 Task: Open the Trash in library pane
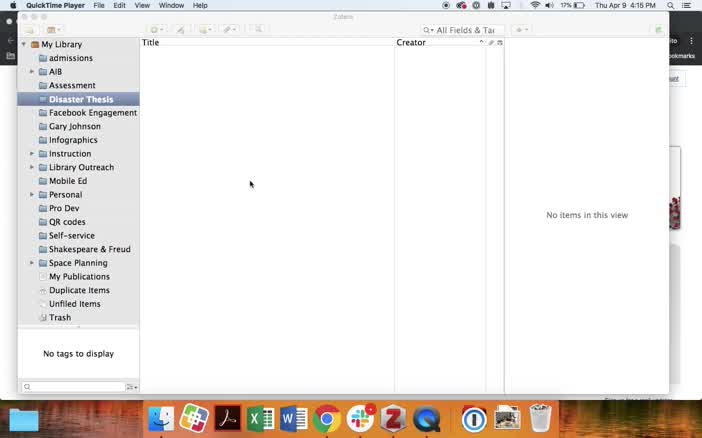[60, 318]
